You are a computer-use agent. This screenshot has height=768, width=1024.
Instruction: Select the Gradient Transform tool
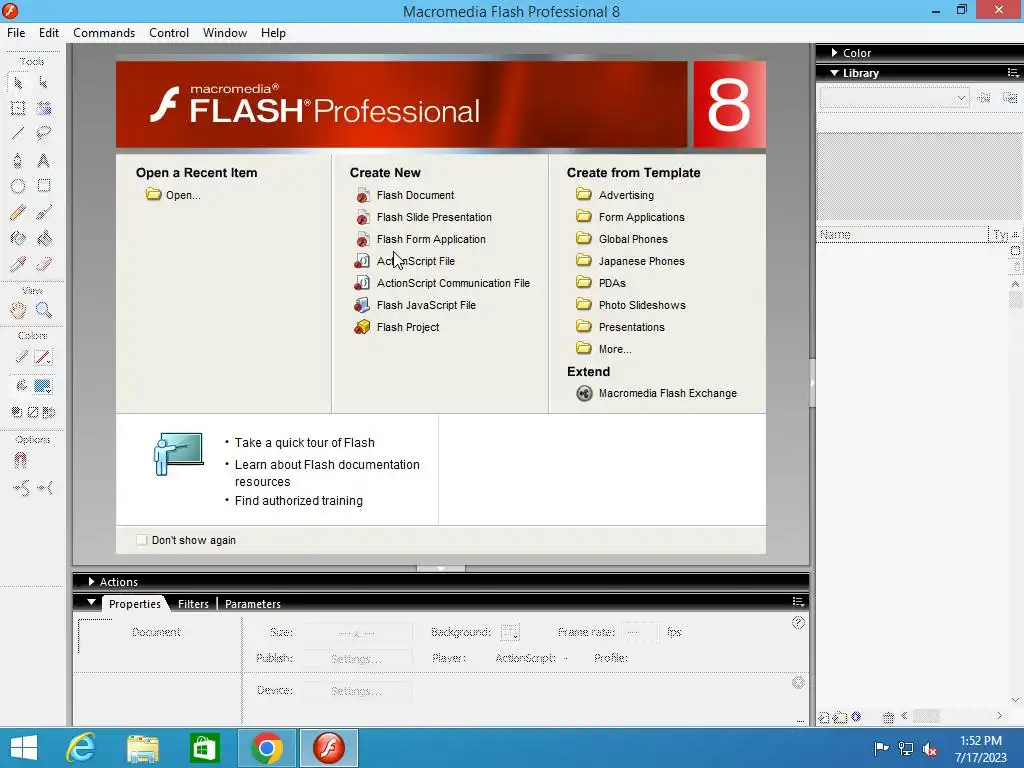click(x=44, y=108)
